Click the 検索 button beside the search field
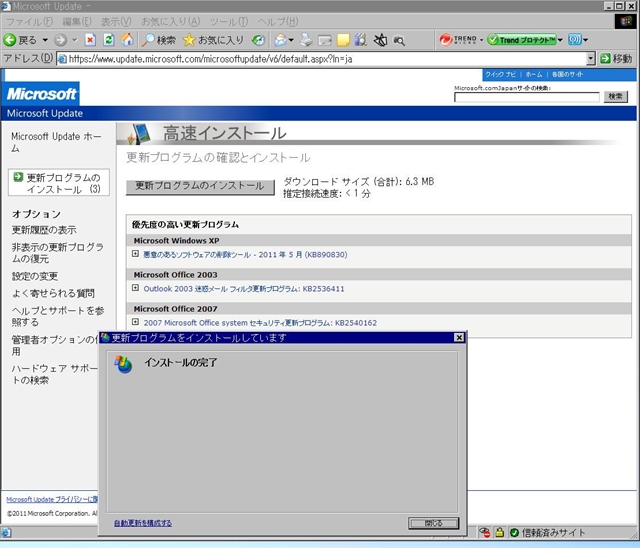The width and height of the screenshot is (640, 548). point(616,97)
